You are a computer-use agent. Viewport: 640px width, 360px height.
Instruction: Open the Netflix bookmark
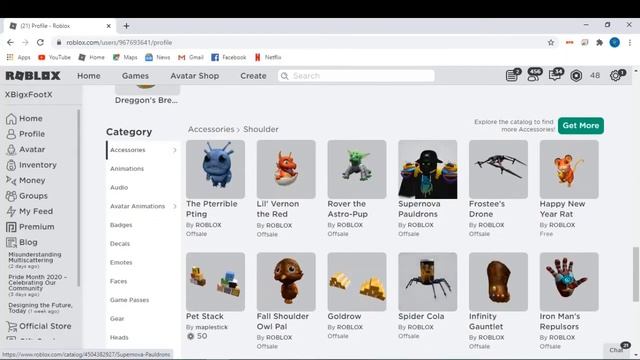tap(268, 58)
